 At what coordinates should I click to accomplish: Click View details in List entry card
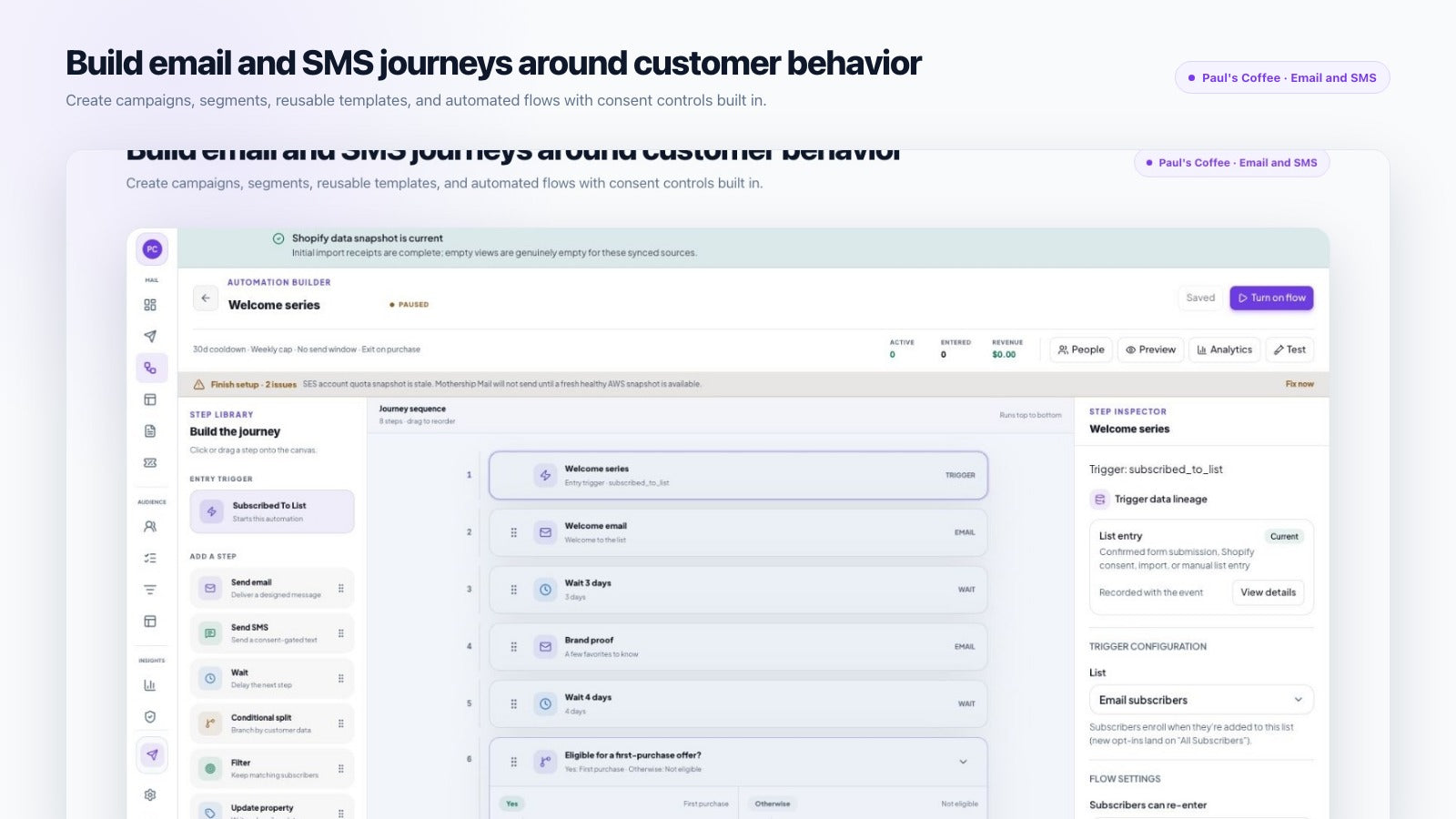pyautogui.click(x=1268, y=592)
